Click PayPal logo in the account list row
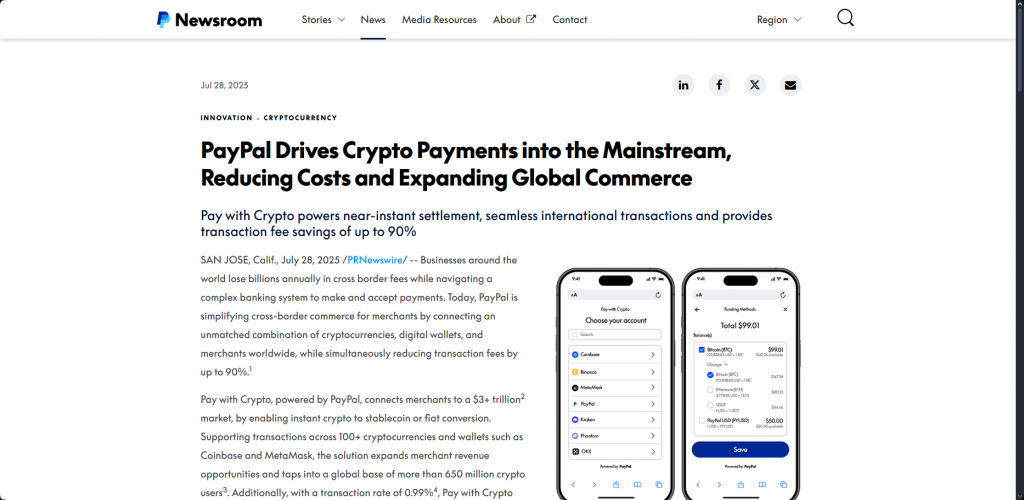The width and height of the screenshot is (1024, 500). tap(575, 404)
